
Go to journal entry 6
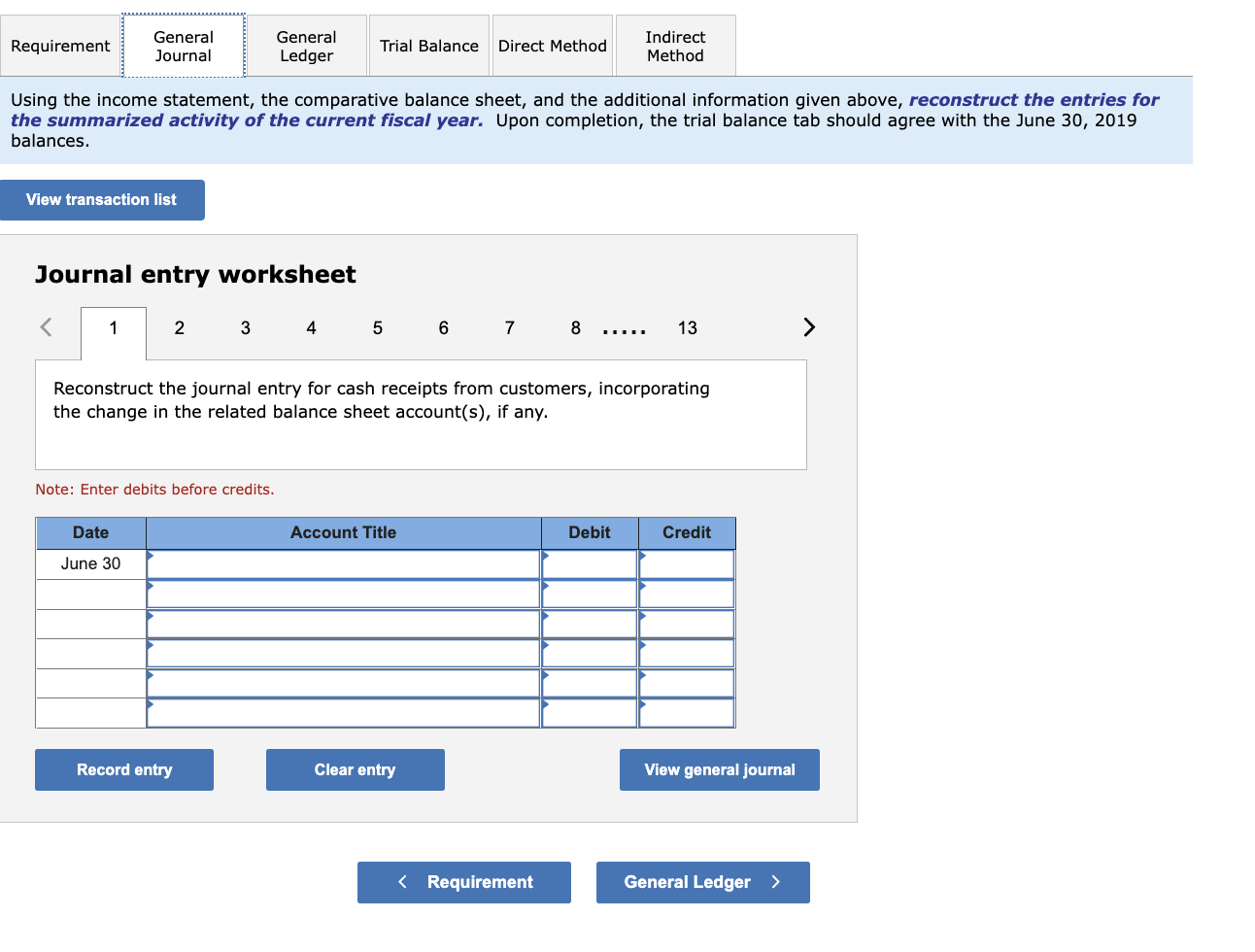click(x=444, y=328)
